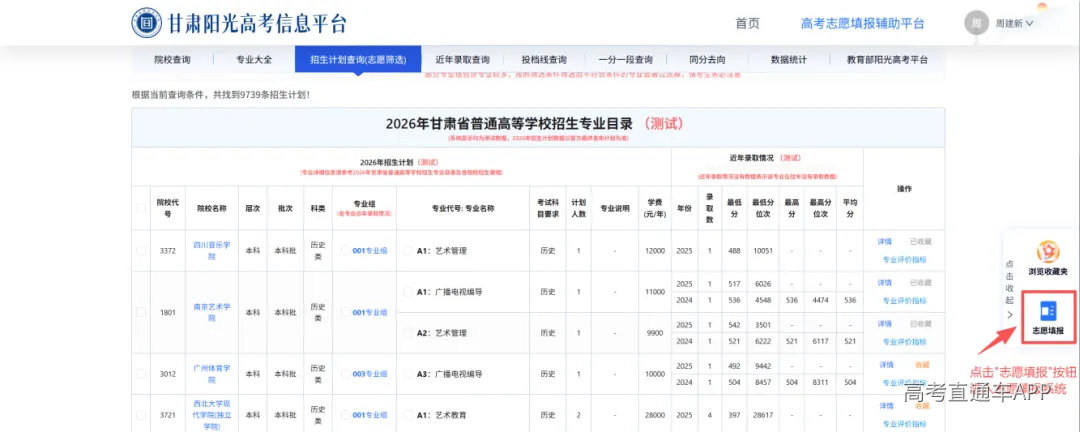Open the 浏览收藏夹 floating icon

click(x=1047, y=258)
